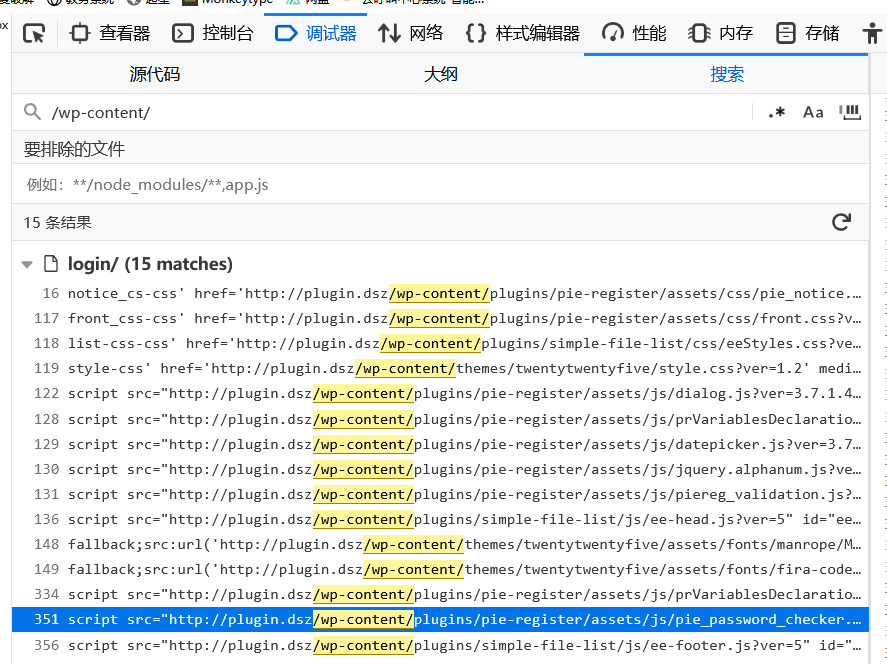Open the Memory (内存) panel
Viewport: 887px width, 664px height.
(721, 34)
